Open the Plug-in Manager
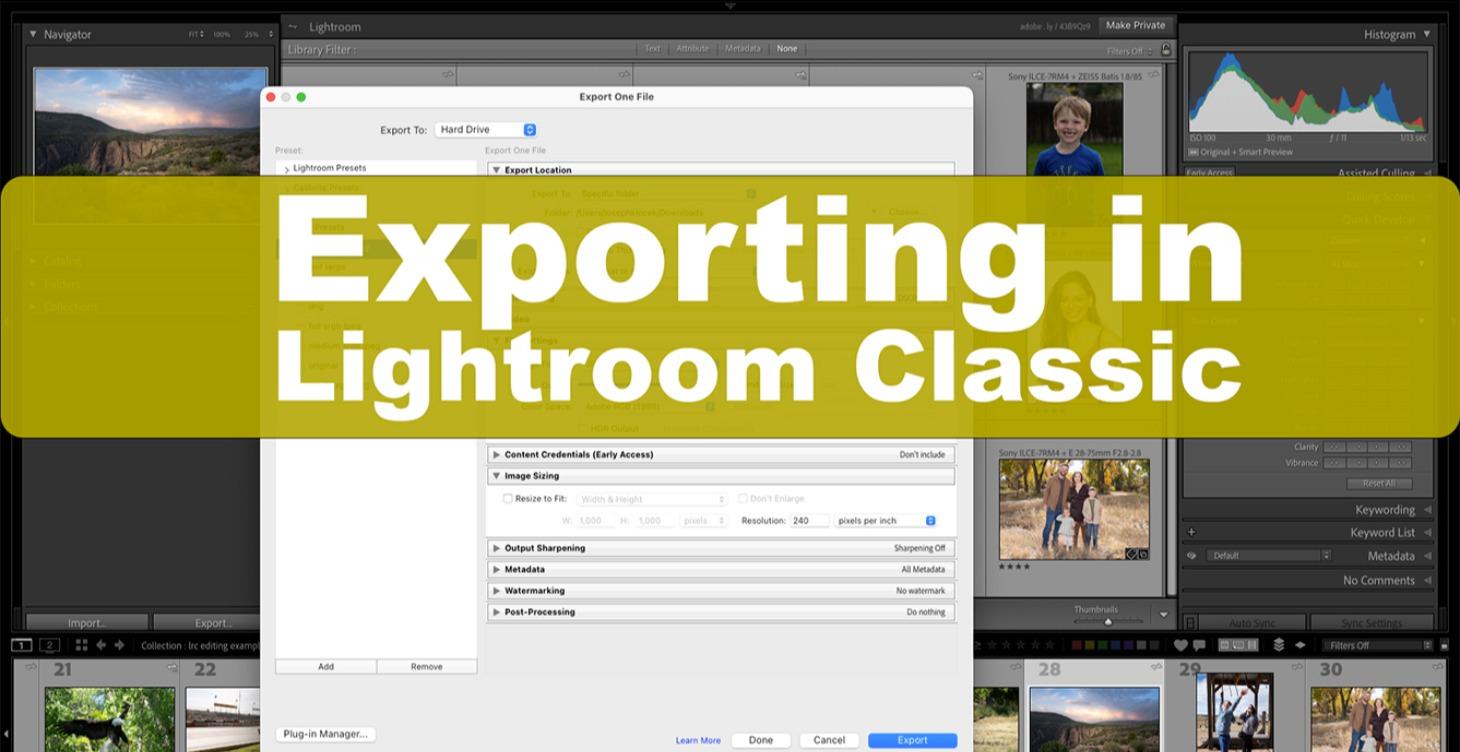The image size is (1460, 752). (325, 734)
